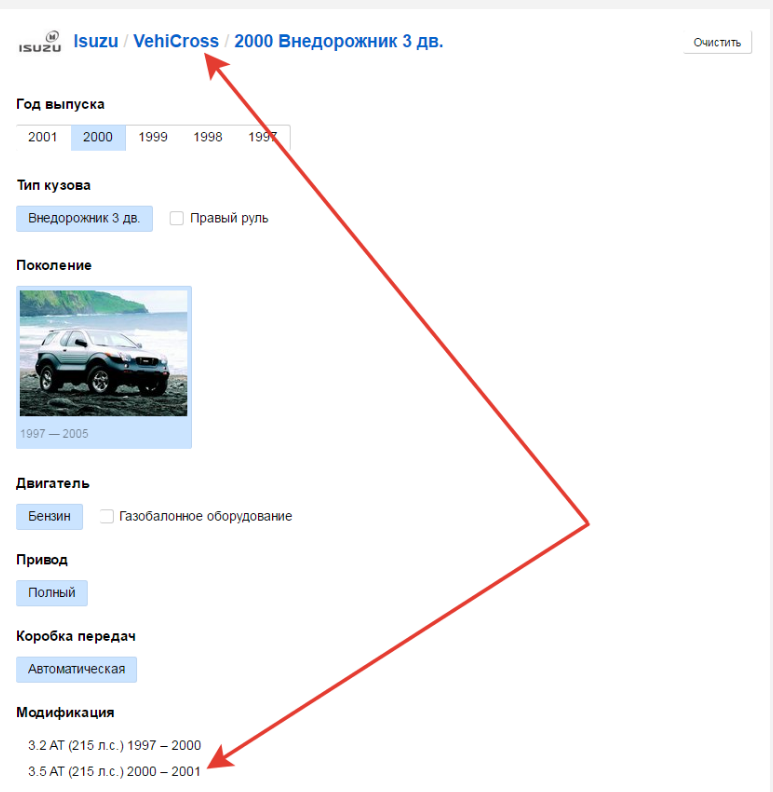Toggle Газобалонное оборудование checkbox
This screenshot has width=773, height=792.
(106, 516)
